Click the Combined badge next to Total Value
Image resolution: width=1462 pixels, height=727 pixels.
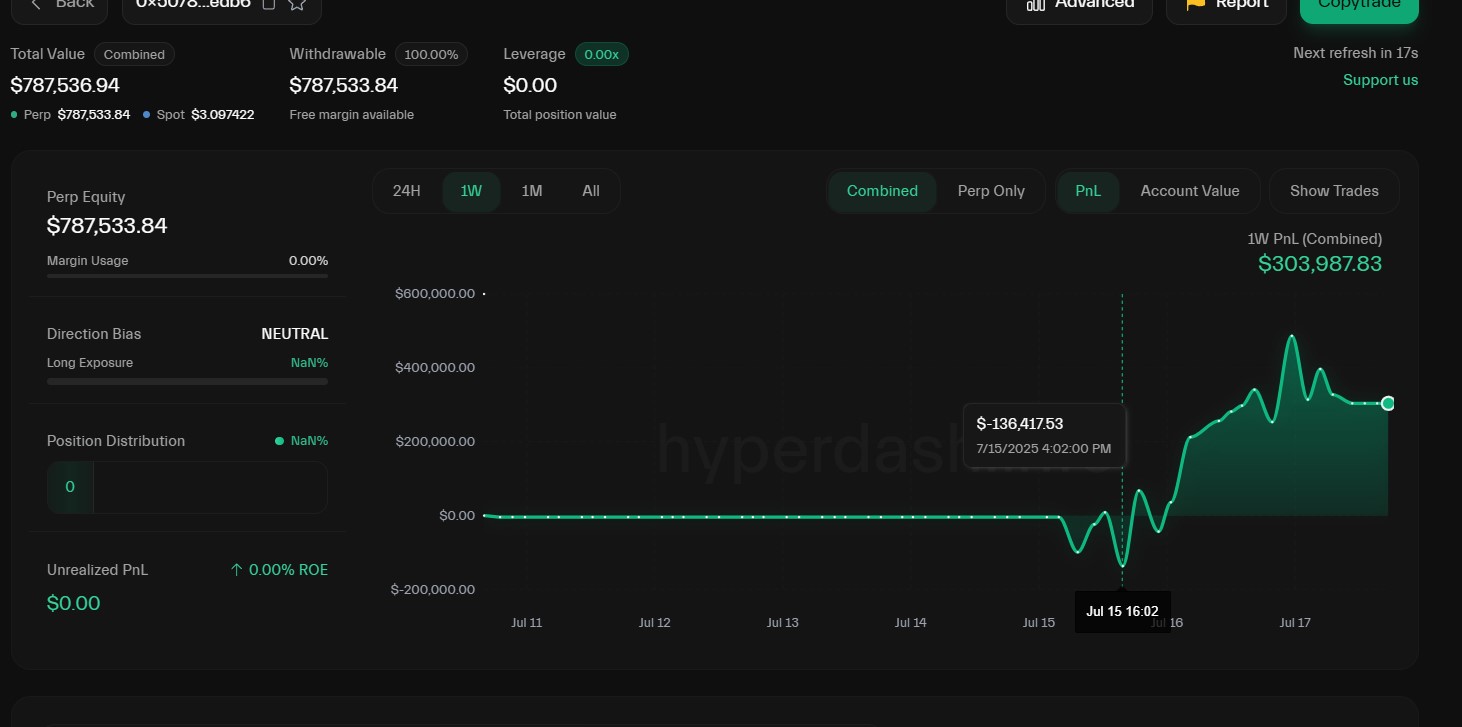coord(134,54)
